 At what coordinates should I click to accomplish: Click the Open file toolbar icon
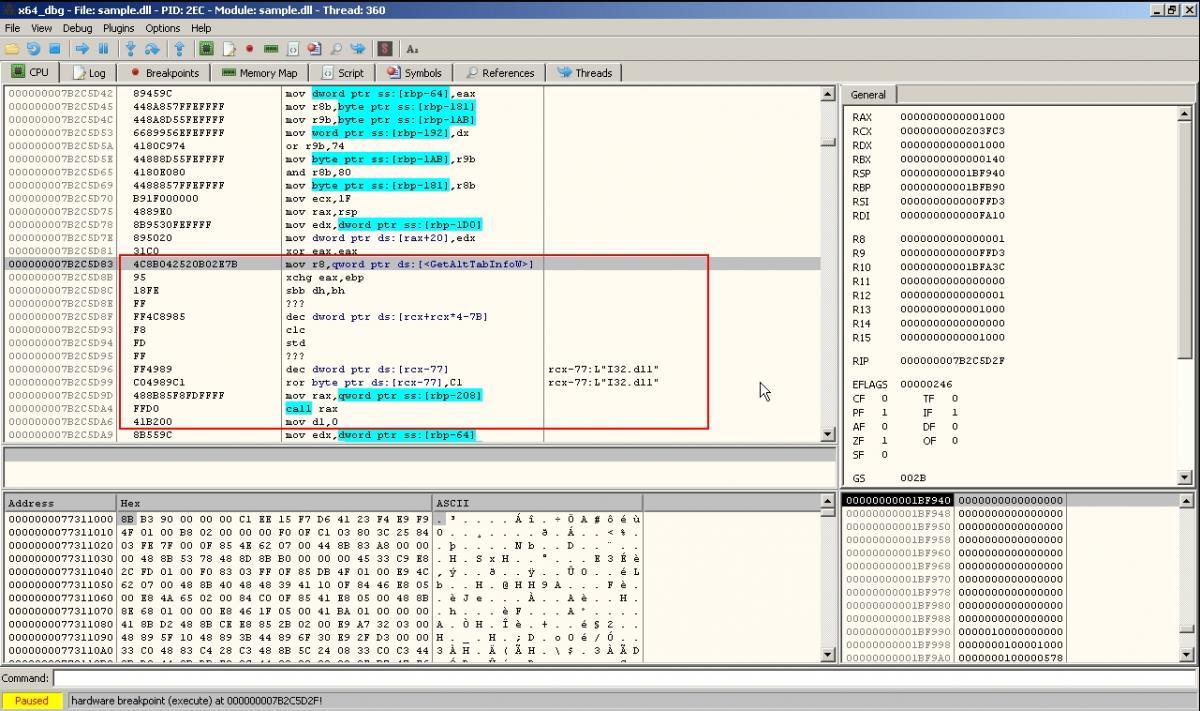(x=12, y=48)
